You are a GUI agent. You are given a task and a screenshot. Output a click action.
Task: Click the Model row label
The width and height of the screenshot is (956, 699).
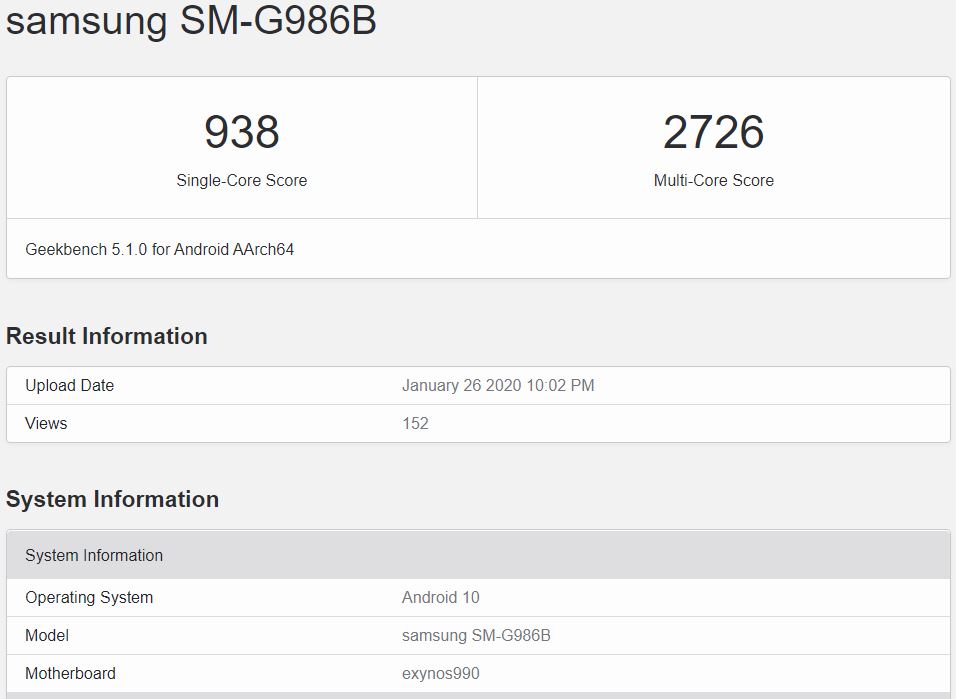coord(47,636)
